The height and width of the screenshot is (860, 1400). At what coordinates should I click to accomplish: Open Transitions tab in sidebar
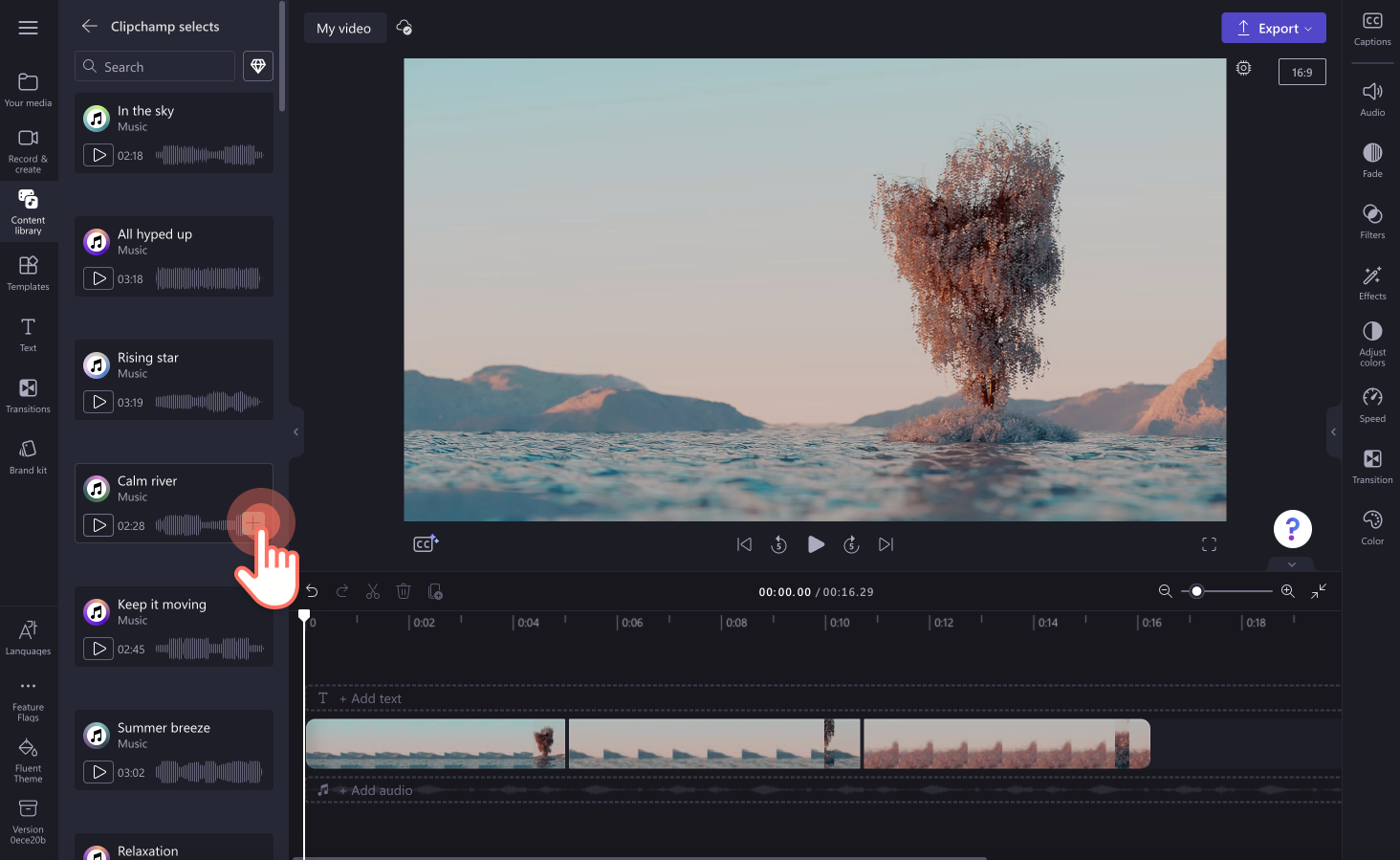click(29, 395)
